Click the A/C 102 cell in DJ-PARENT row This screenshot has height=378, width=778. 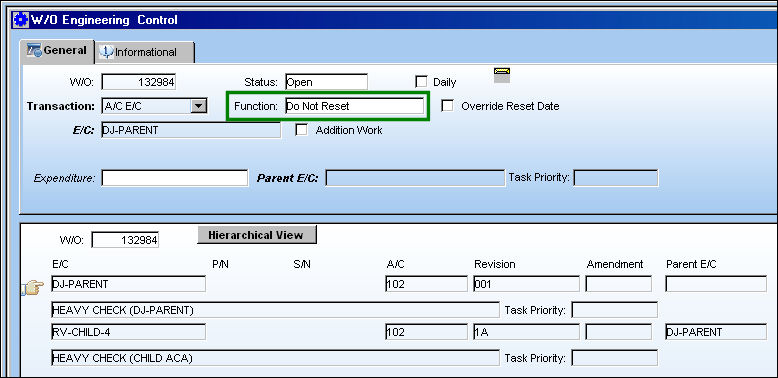pyautogui.click(x=426, y=284)
